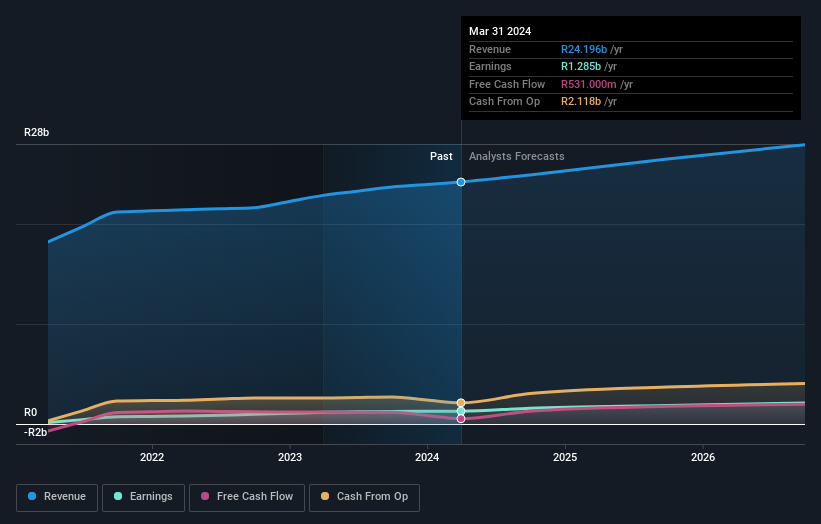Click the Revenue row label in tooltip
Viewport: 821px width, 524px height.
(x=490, y=49)
